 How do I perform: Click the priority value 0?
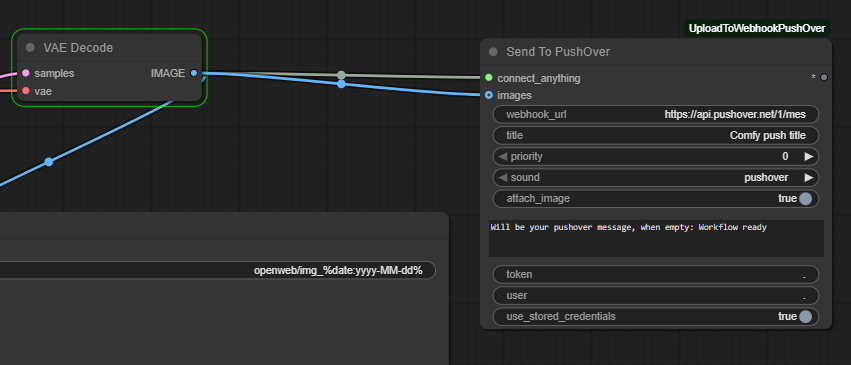pyautogui.click(x=785, y=156)
